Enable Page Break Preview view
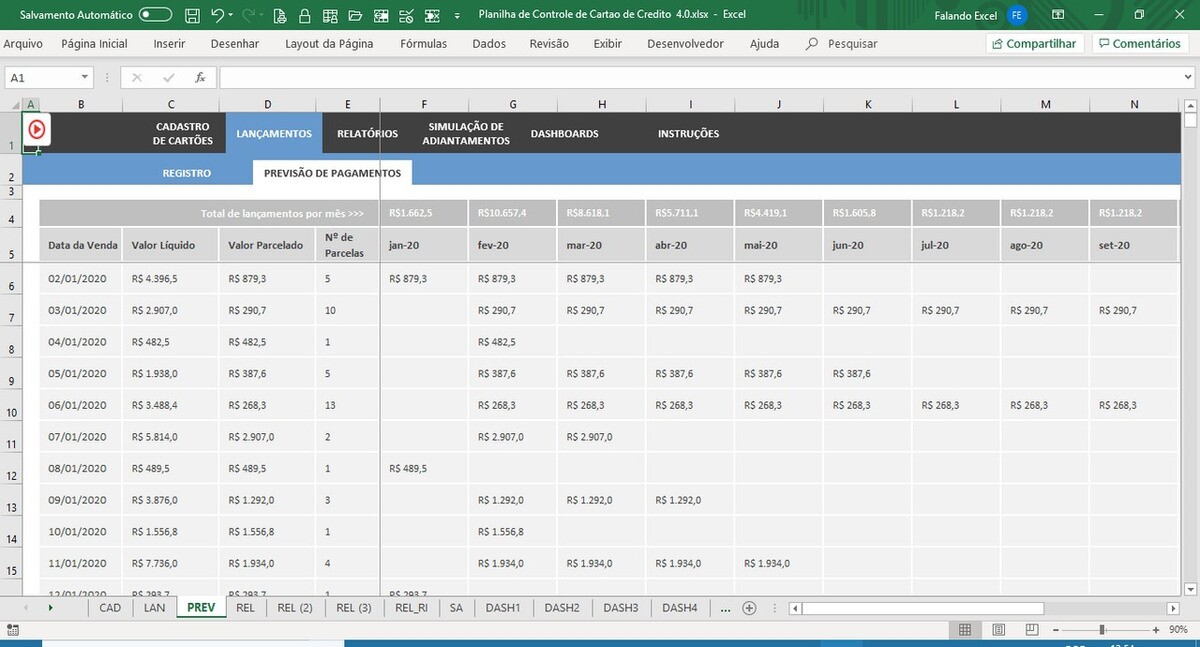 [1031, 630]
